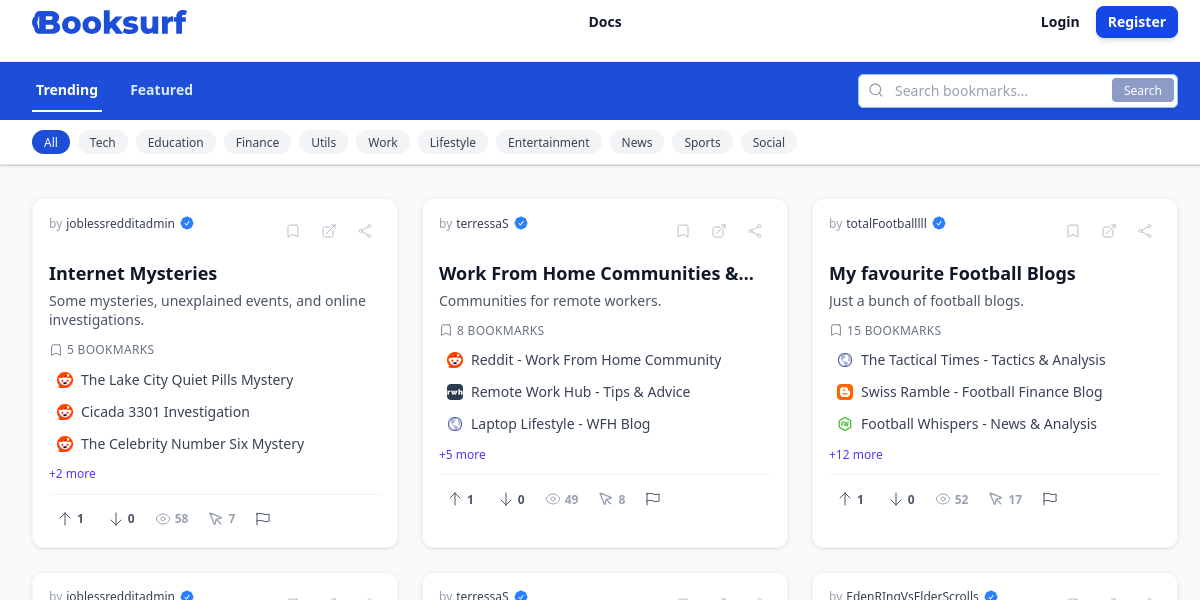Reveal +12 more football blog links
Image resolution: width=1200 pixels, height=600 pixels.
tap(855, 454)
